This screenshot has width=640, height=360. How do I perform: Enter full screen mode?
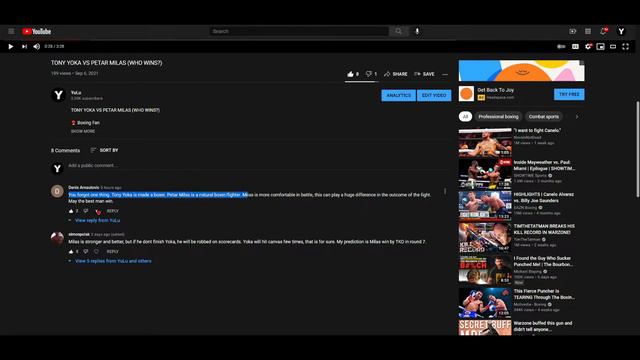(625, 47)
